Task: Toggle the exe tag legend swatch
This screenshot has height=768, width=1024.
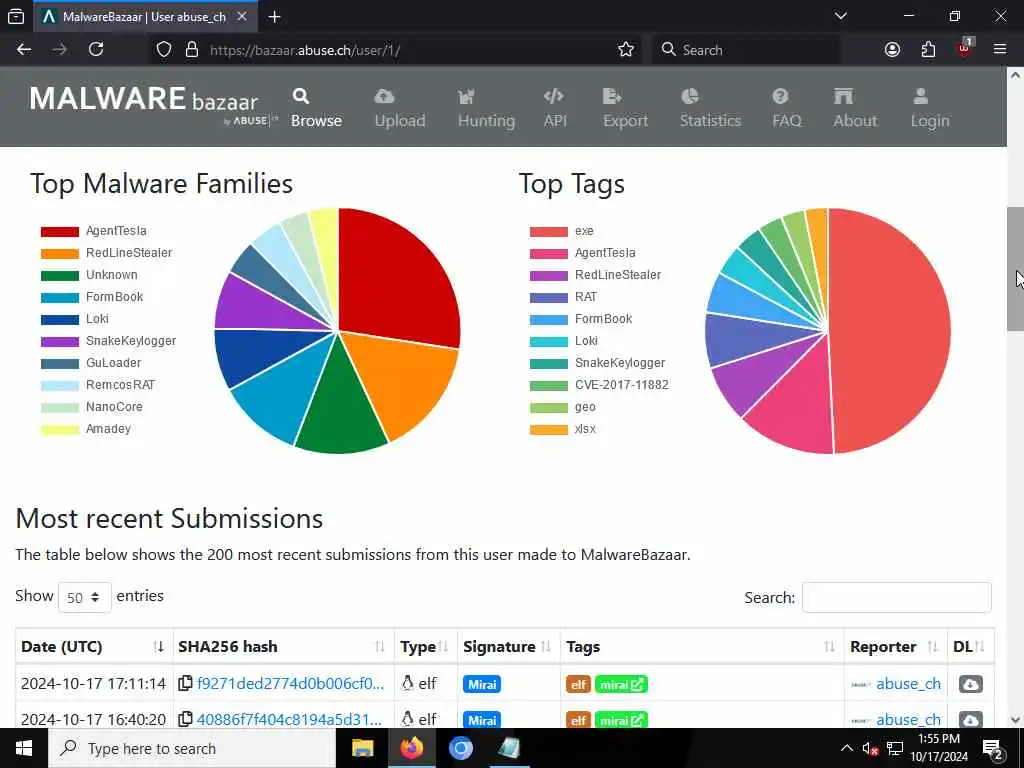Action: point(549,232)
